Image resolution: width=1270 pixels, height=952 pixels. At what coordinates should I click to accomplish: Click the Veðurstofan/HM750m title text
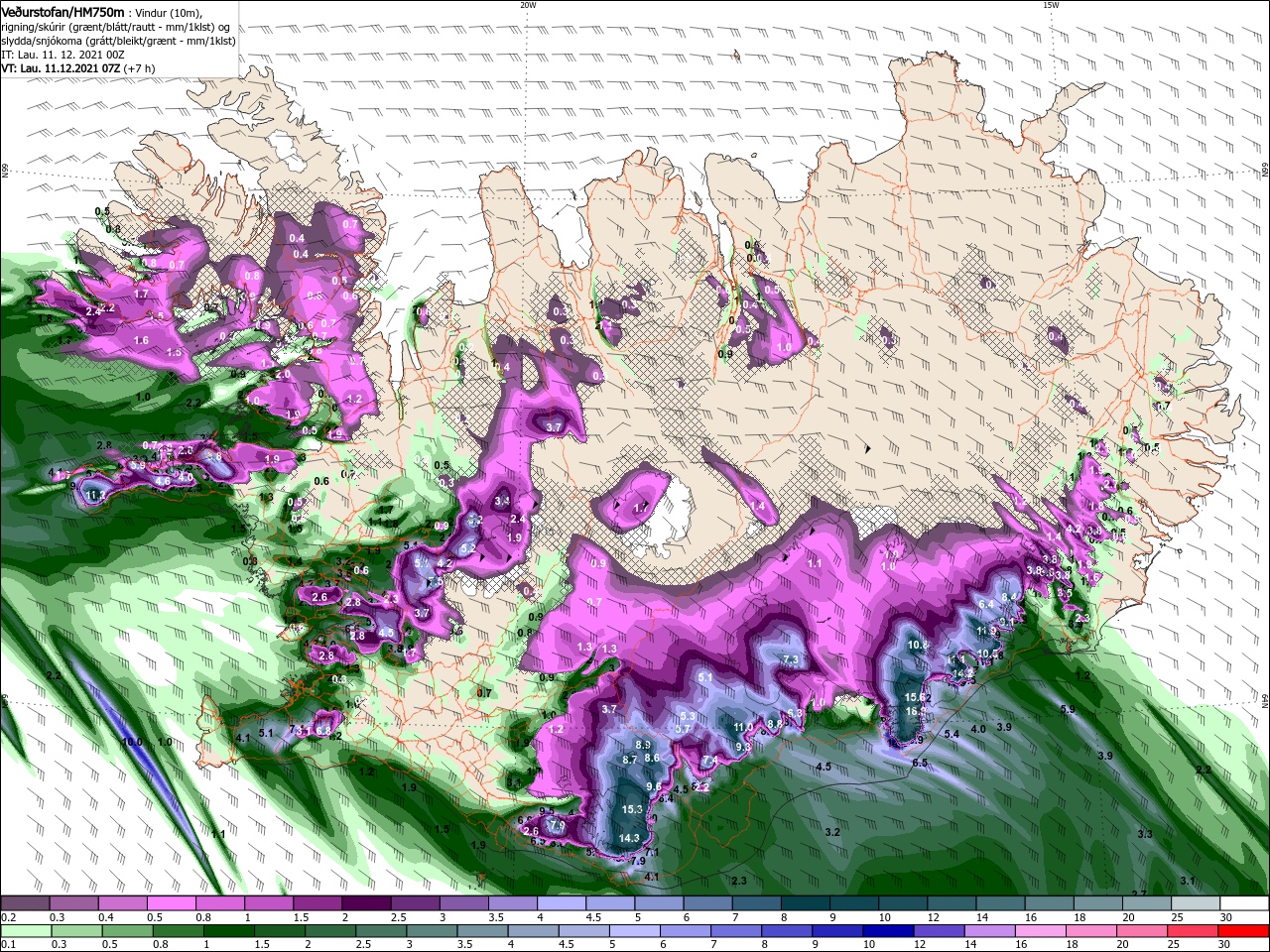coord(63,11)
